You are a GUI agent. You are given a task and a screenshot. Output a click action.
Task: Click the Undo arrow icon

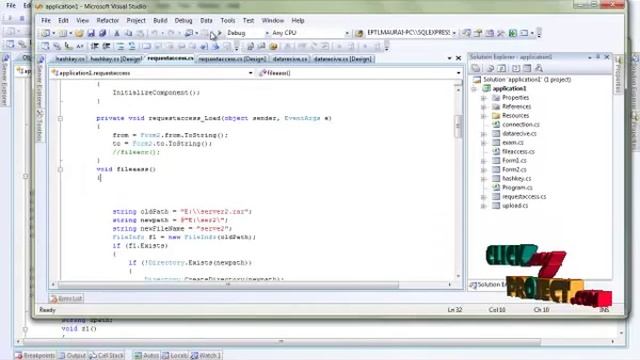(155, 33)
